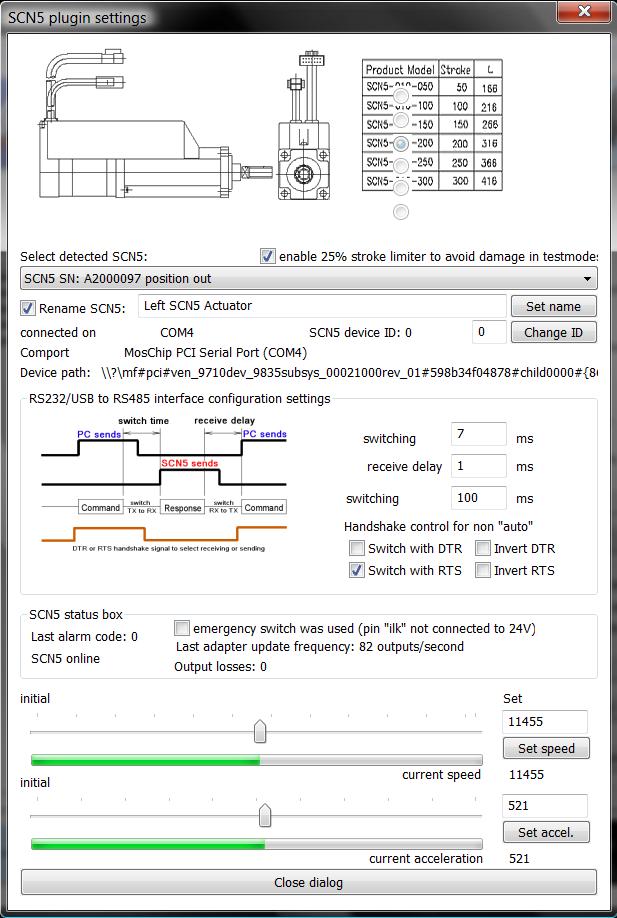Click the SCN5 device ID input field
617x918 pixels.
point(489,332)
